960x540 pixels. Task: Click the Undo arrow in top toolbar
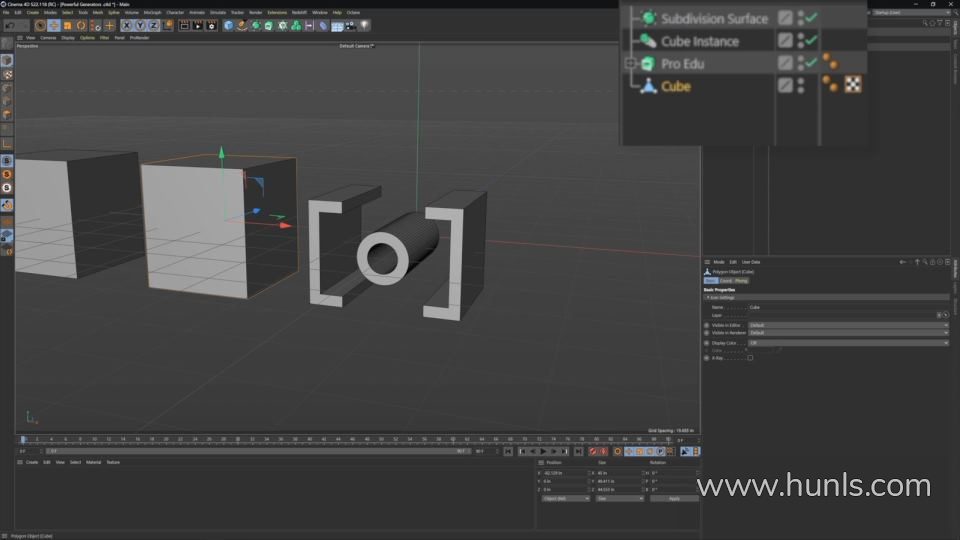click(x=9, y=25)
